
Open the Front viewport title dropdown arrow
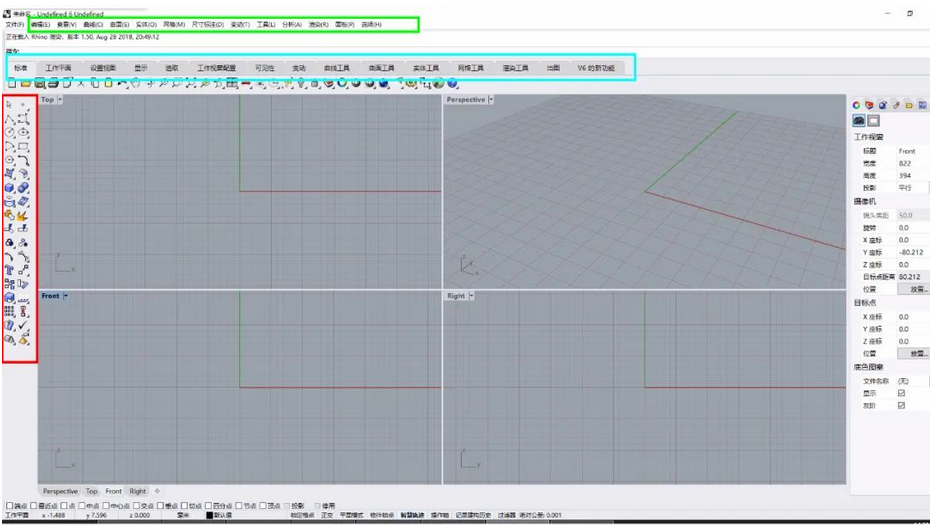pyautogui.click(x=66, y=296)
